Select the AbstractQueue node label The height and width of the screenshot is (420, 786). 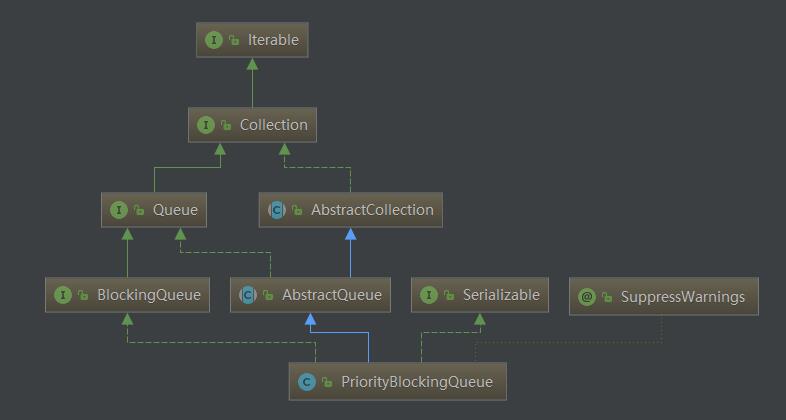click(332, 295)
